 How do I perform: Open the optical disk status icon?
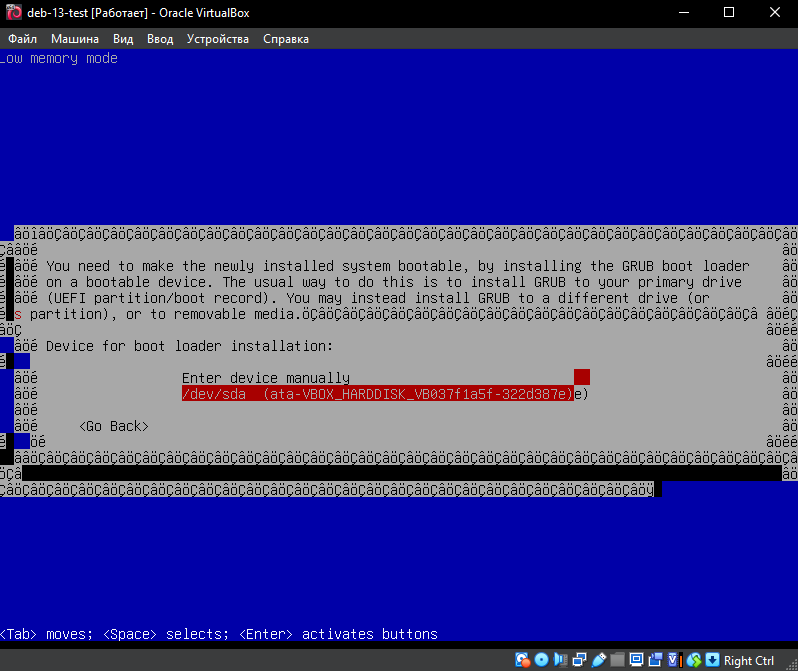pos(542,660)
